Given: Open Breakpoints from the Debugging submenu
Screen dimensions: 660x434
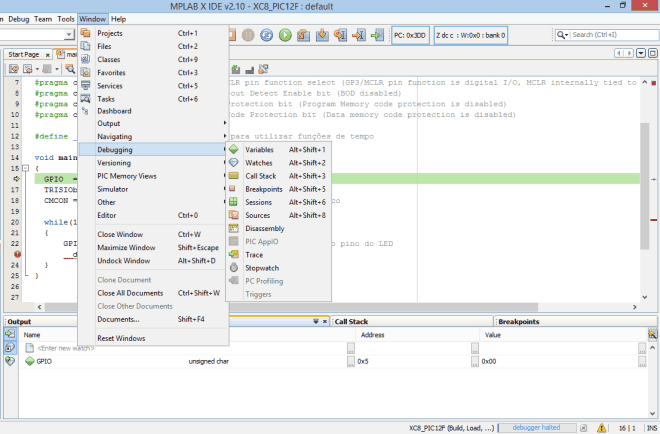Looking at the screenshot, I should pyautogui.click(x=279, y=189).
